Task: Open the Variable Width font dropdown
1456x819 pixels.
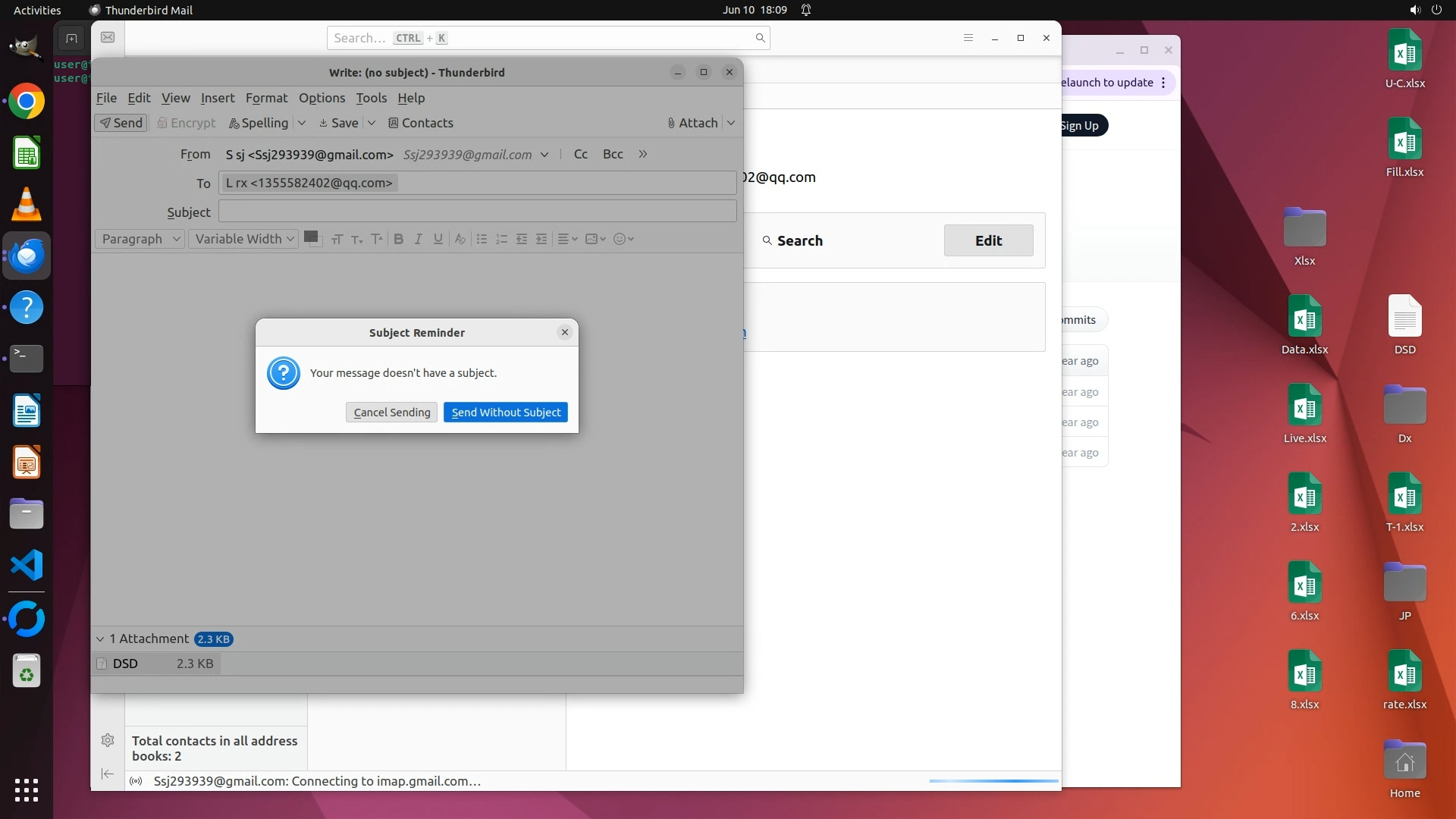Action: (x=243, y=239)
